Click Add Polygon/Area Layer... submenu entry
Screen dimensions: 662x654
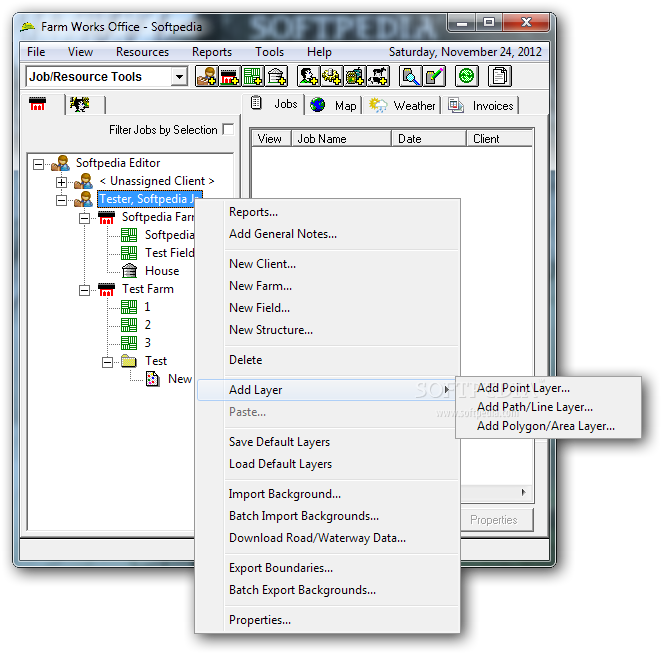(548, 426)
